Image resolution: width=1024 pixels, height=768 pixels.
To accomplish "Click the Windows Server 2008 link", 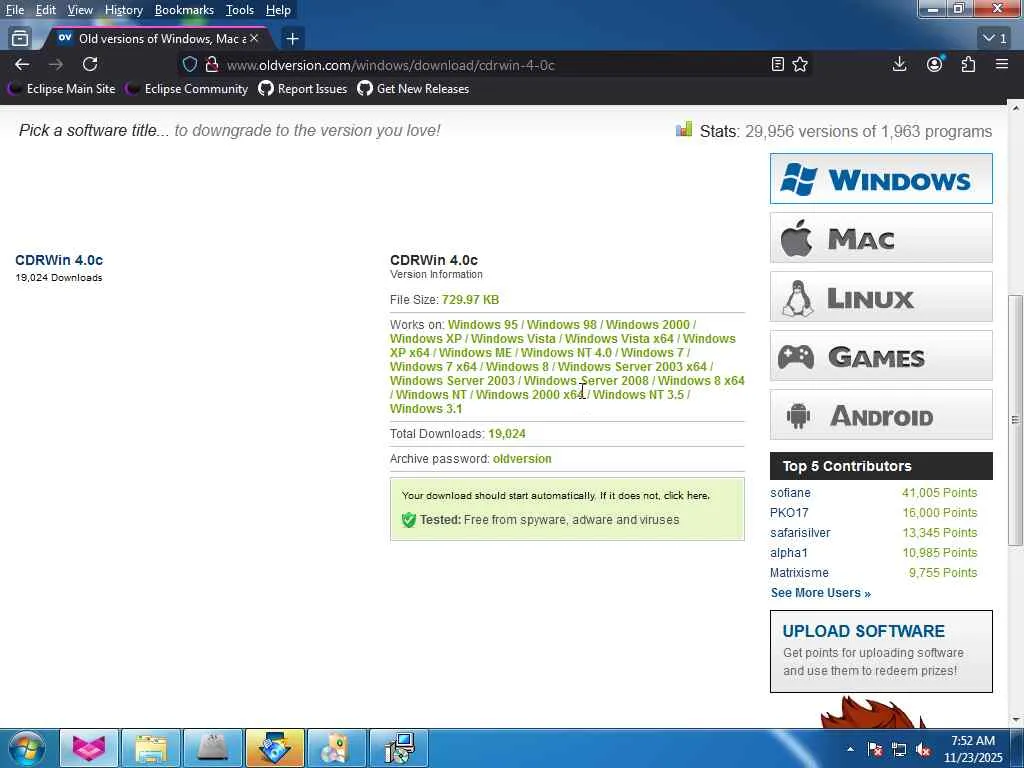I will coord(586,381).
